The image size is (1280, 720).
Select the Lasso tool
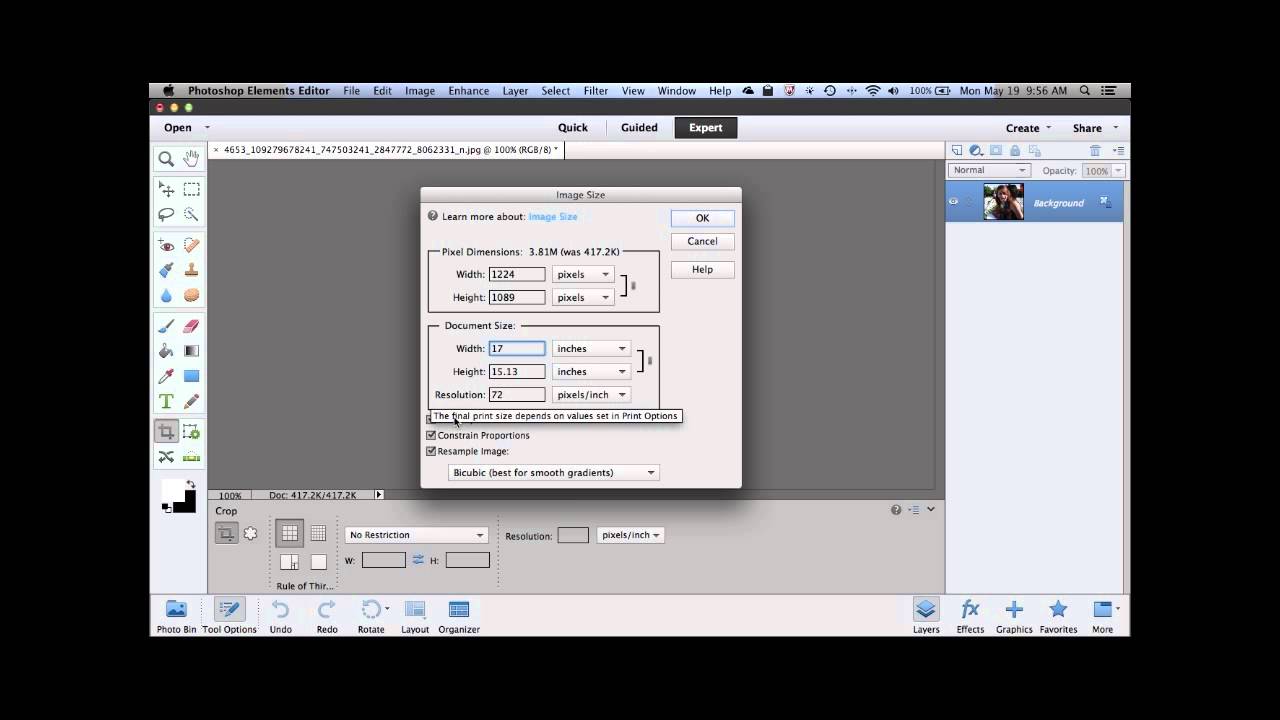pos(166,214)
